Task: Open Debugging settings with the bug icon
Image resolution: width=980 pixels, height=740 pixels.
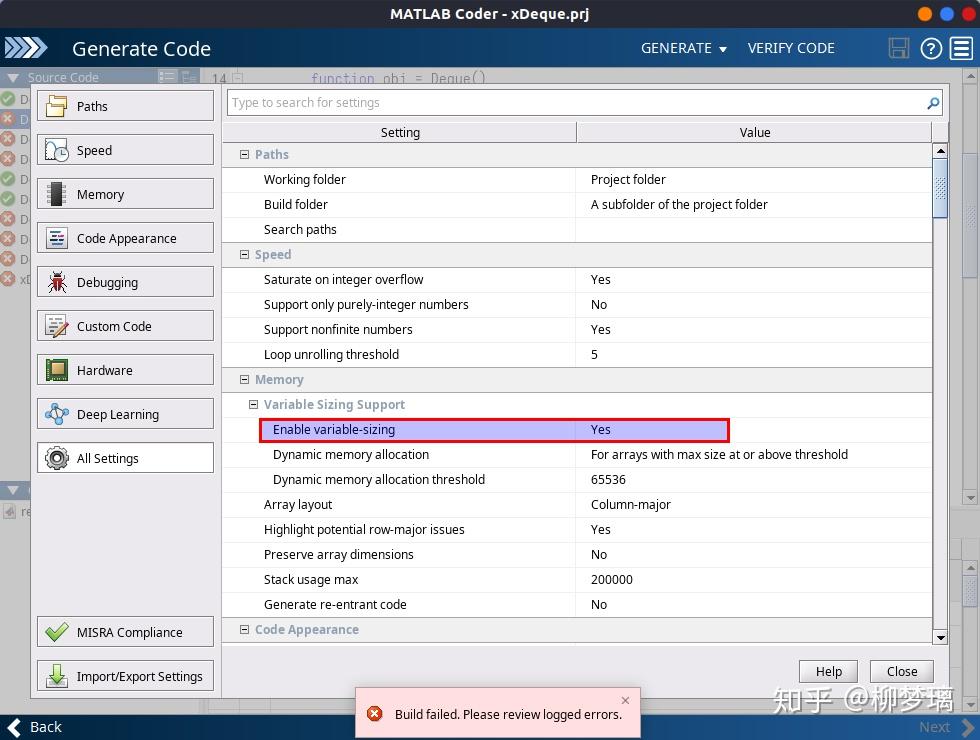Action: (x=125, y=282)
